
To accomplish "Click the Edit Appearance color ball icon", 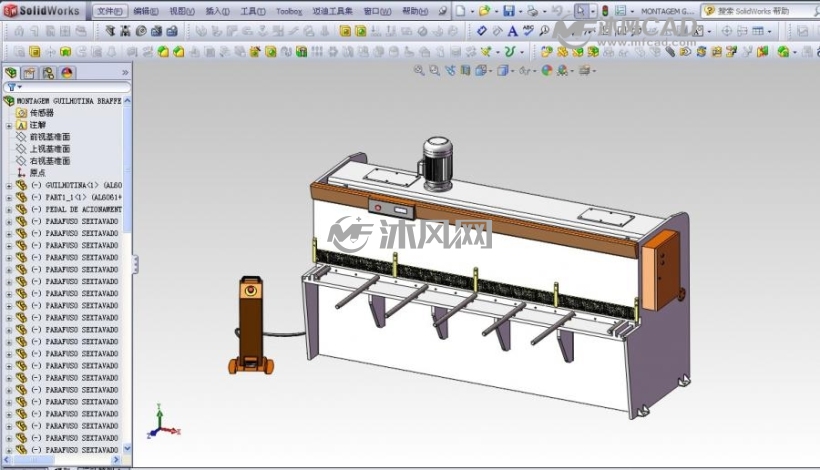I will (546, 70).
